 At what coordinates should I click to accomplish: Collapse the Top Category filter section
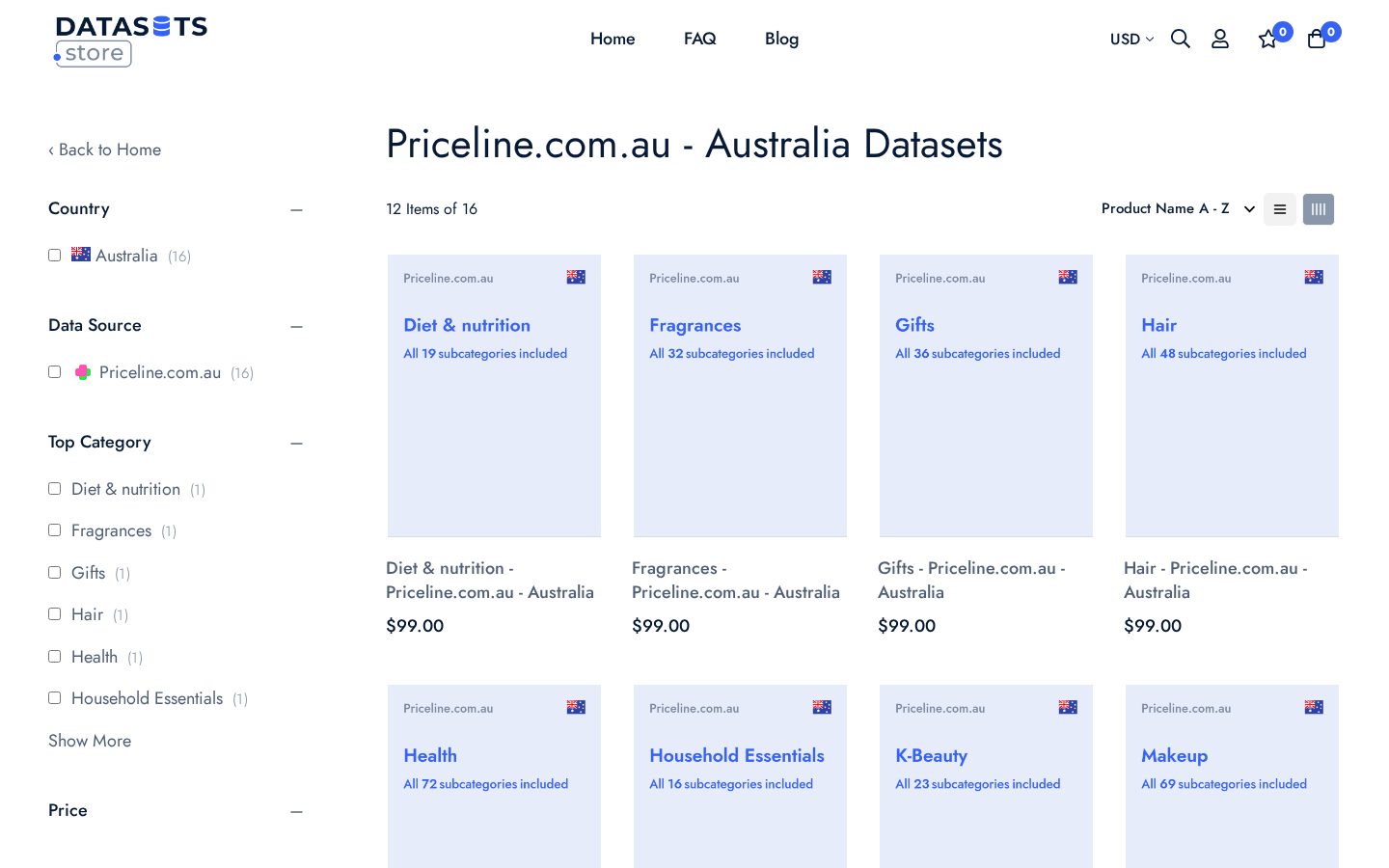click(296, 443)
